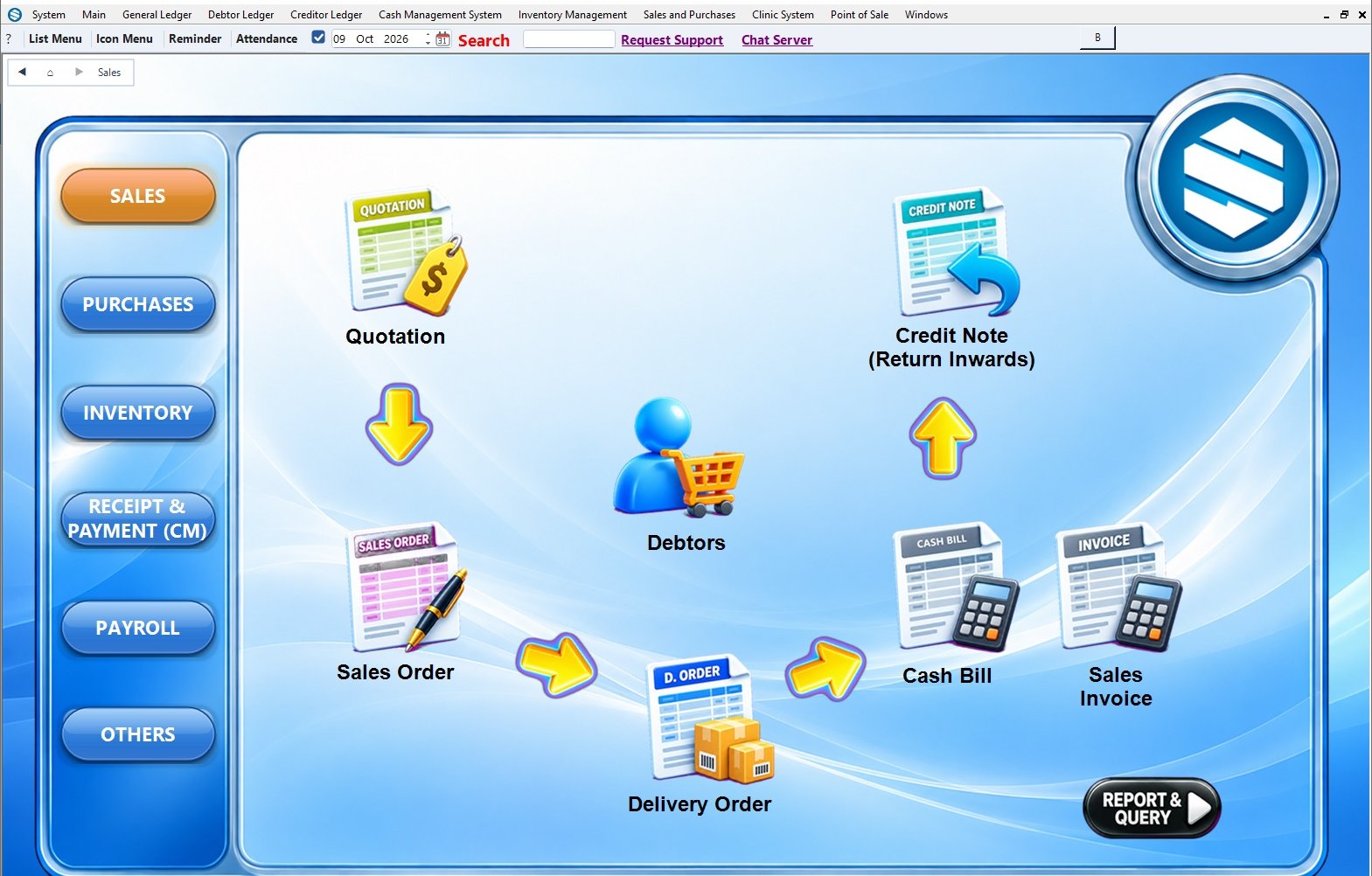Viewport: 1372px width, 876px height.
Task: Open the Main menu
Action: tap(94, 15)
